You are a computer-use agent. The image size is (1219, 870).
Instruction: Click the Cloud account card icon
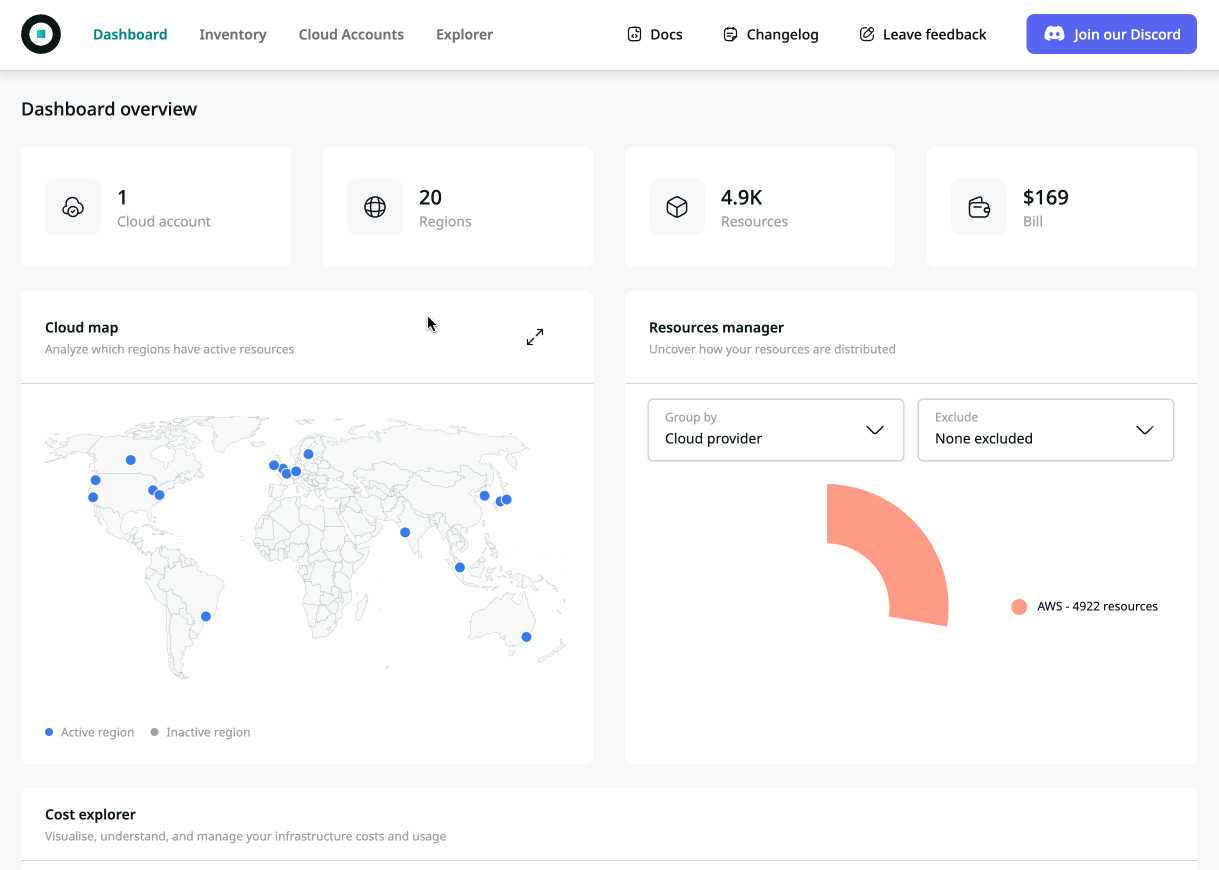point(73,207)
